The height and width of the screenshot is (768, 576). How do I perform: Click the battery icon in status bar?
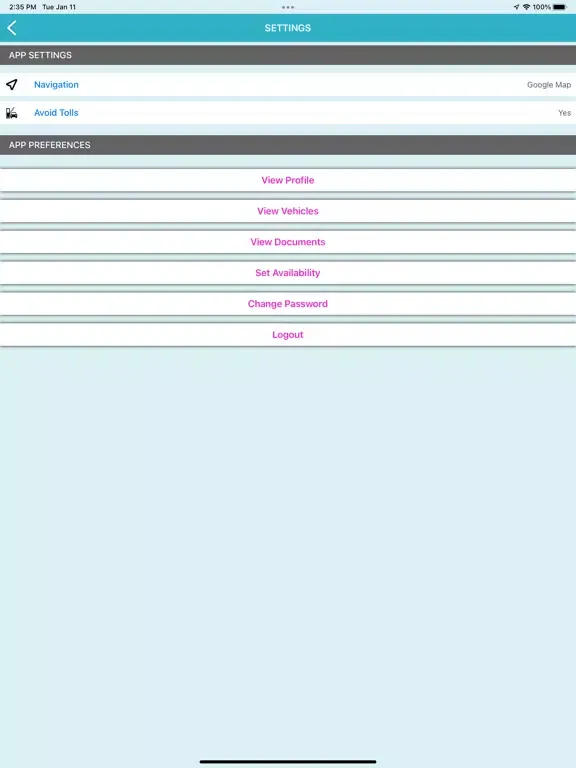tap(560, 7)
